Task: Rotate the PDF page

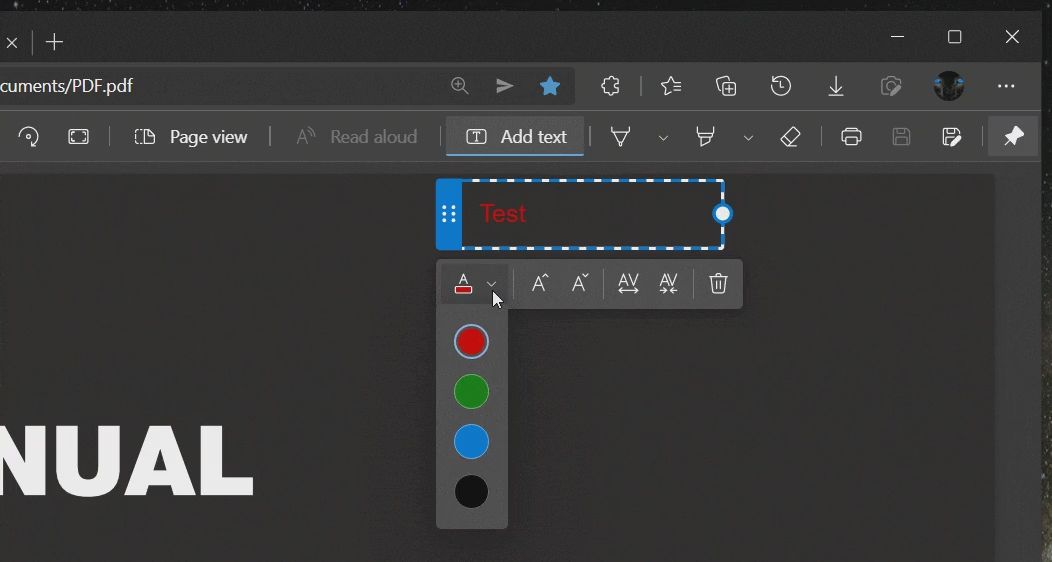Action: (x=28, y=137)
